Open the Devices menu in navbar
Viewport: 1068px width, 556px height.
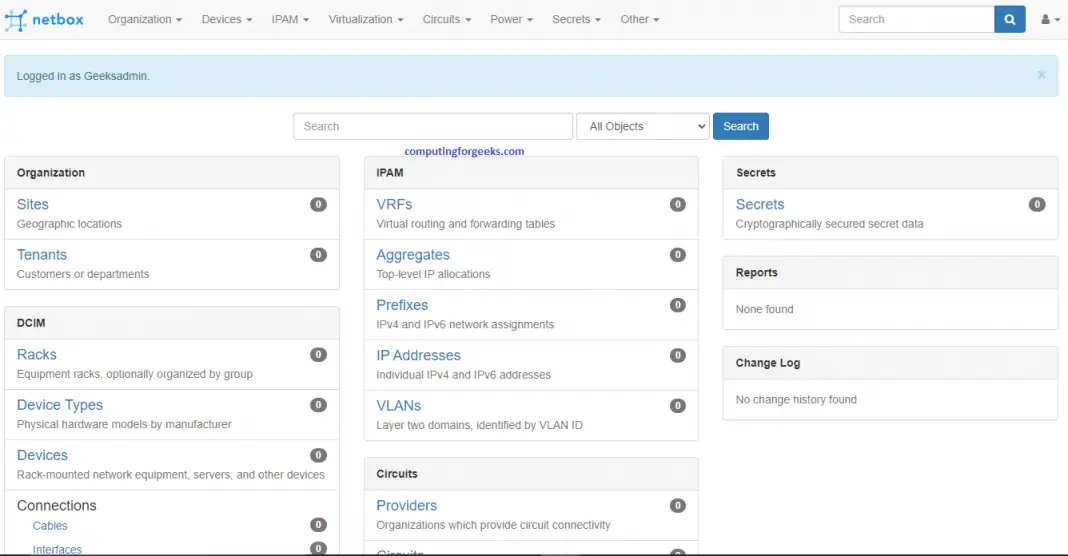[227, 19]
